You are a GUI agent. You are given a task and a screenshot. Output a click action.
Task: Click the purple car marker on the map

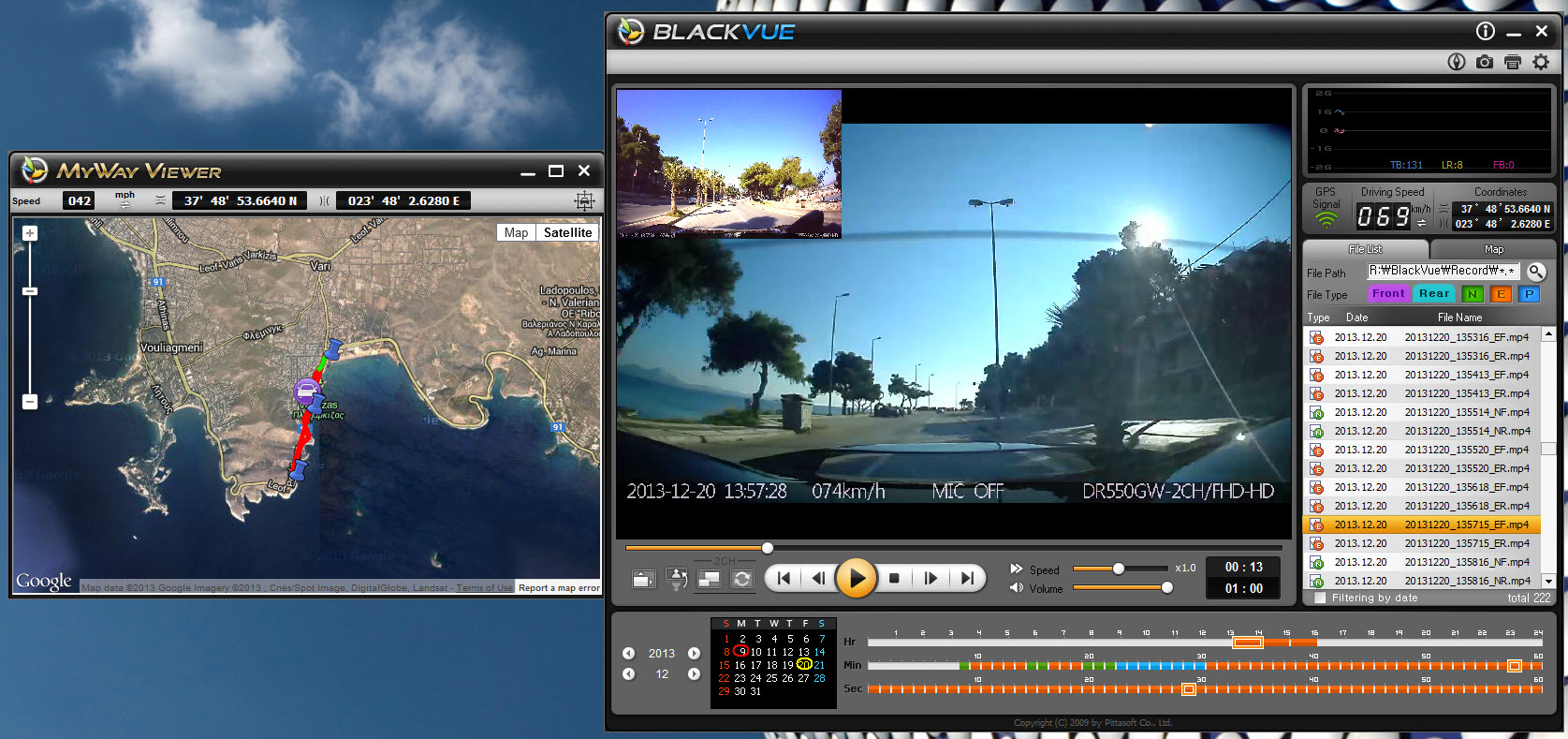click(307, 391)
